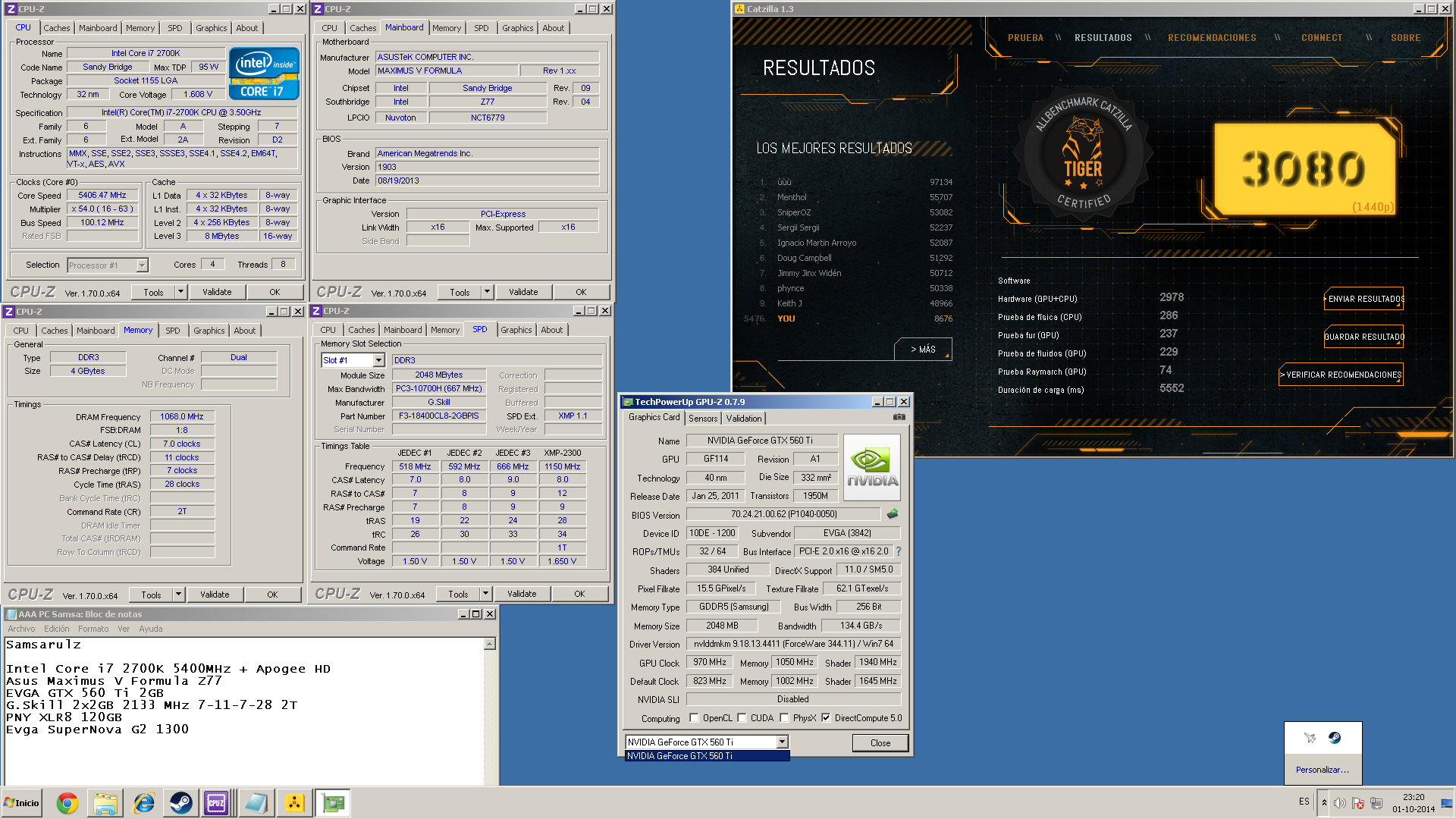Save BIOS using GPU-Z chip icon
Image resolution: width=1456 pixels, height=819 pixels.
point(893,514)
